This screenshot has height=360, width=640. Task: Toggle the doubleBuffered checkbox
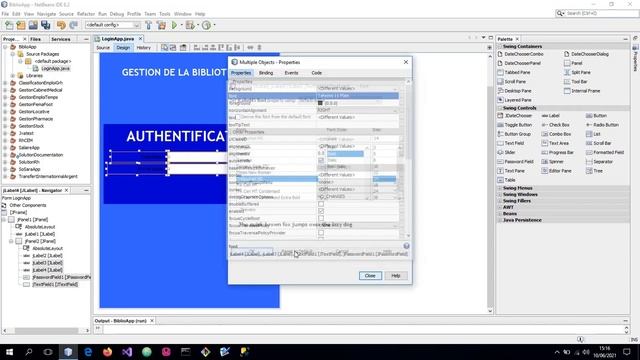click(321, 204)
